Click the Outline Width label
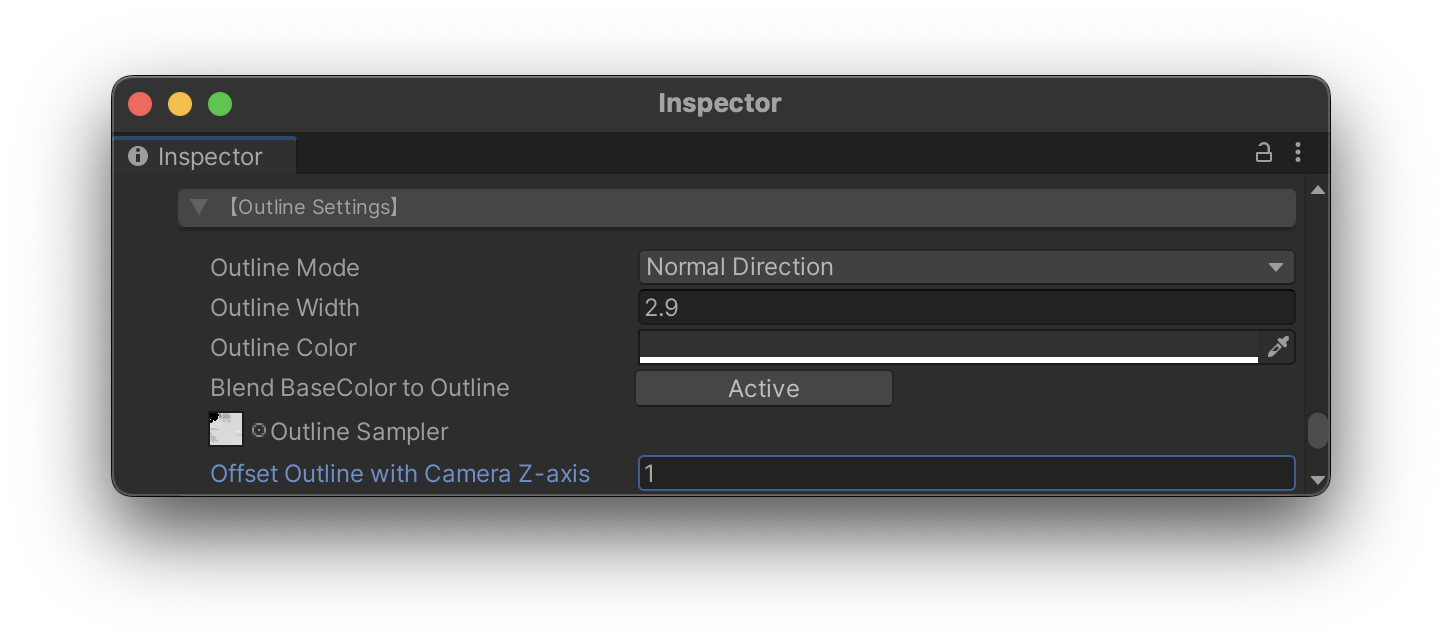The width and height of the screenshot is (1442, 644). click(x=284, y=307)
